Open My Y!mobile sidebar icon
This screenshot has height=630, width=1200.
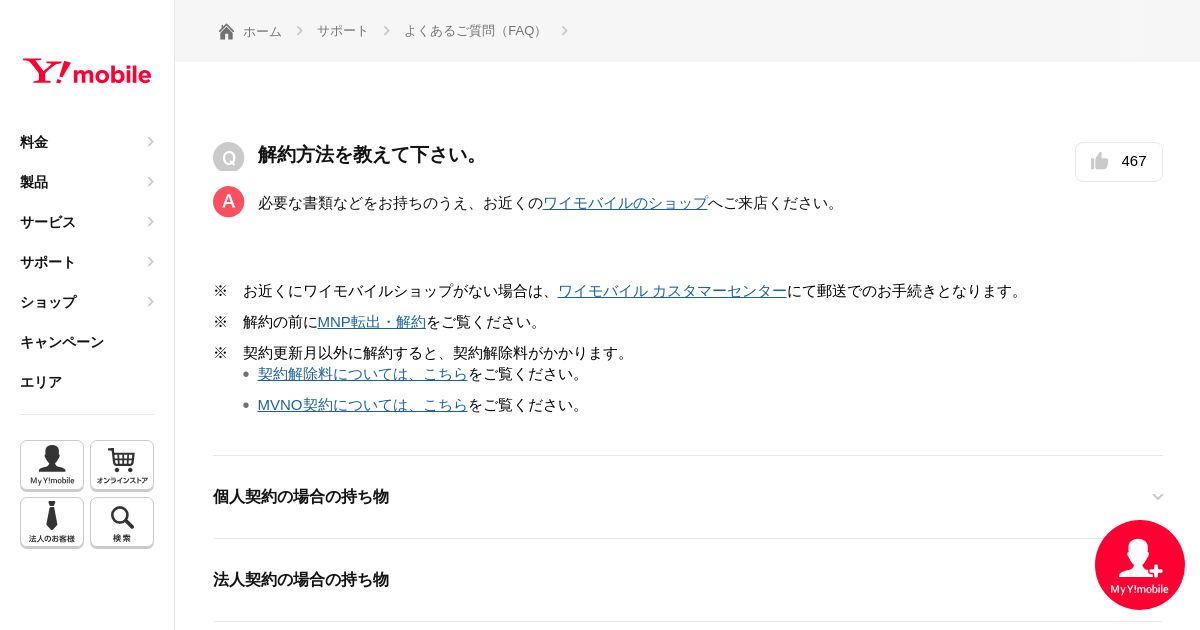tap(52, 465)
